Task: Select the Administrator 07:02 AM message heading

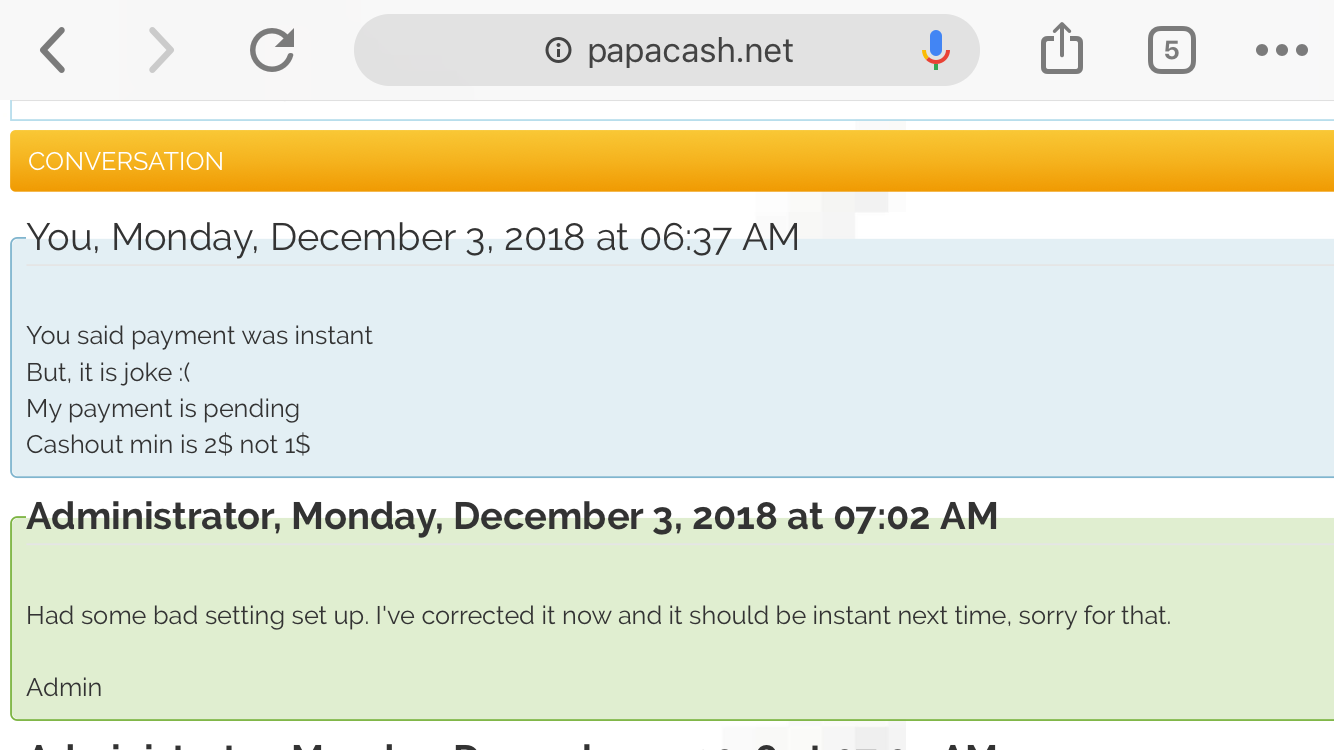Action: (511, 516)
